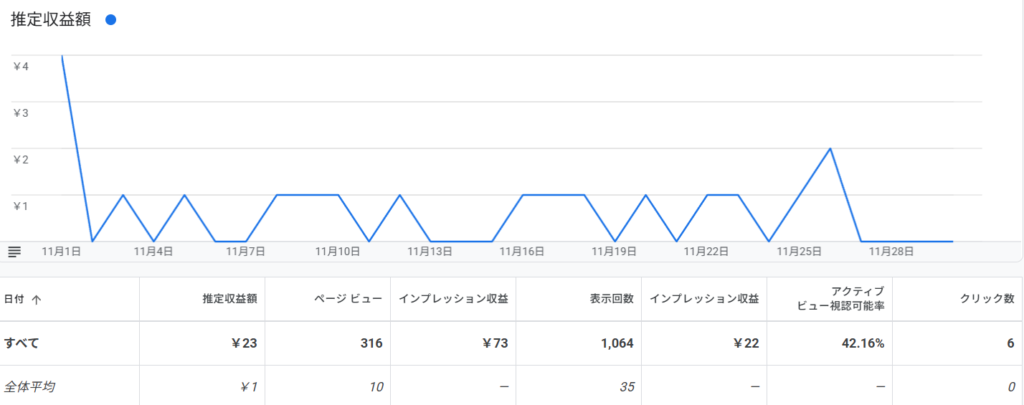This screenshot has height=405, width=1024.
Task: Click the ¥2 peak point after 11月25日
Action: [x=830, y=149]
